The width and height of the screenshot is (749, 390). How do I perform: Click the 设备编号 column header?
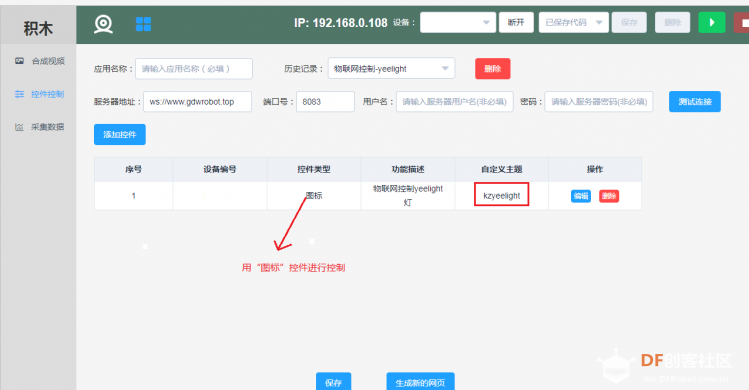pos(220,169)
